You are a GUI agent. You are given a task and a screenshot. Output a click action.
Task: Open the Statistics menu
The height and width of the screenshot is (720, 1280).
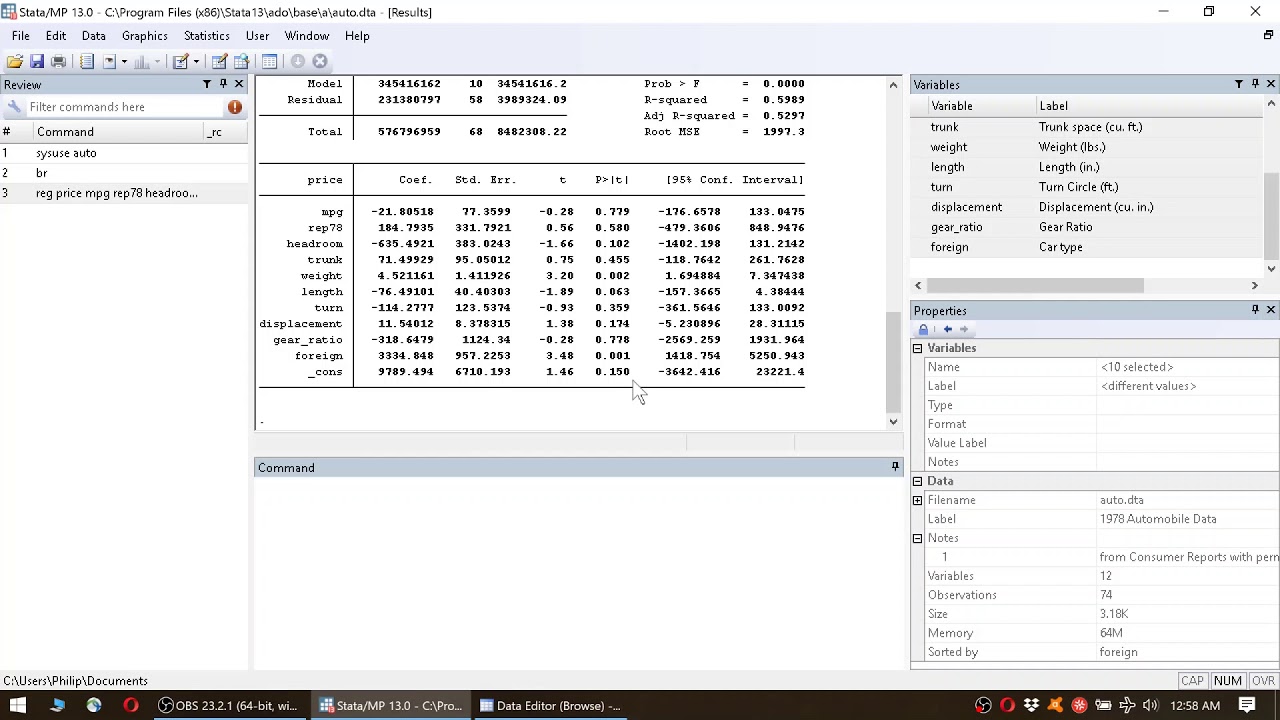point(207,36)
